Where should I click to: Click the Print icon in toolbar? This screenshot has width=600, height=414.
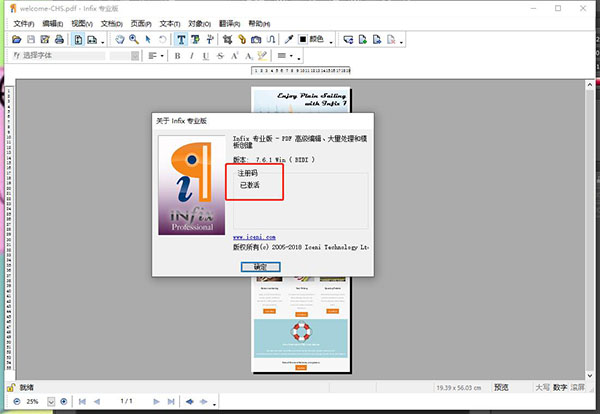60,40
